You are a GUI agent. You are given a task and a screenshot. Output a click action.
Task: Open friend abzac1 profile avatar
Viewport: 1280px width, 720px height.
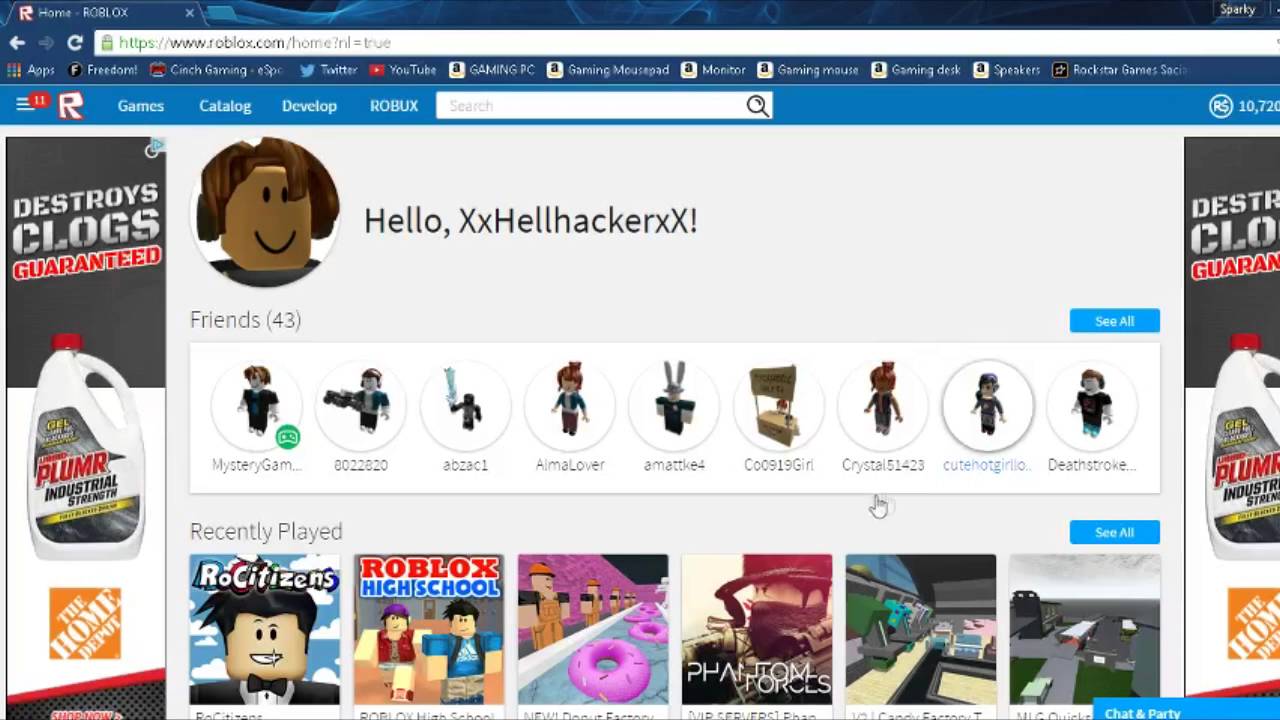click(x=465, y=404)
